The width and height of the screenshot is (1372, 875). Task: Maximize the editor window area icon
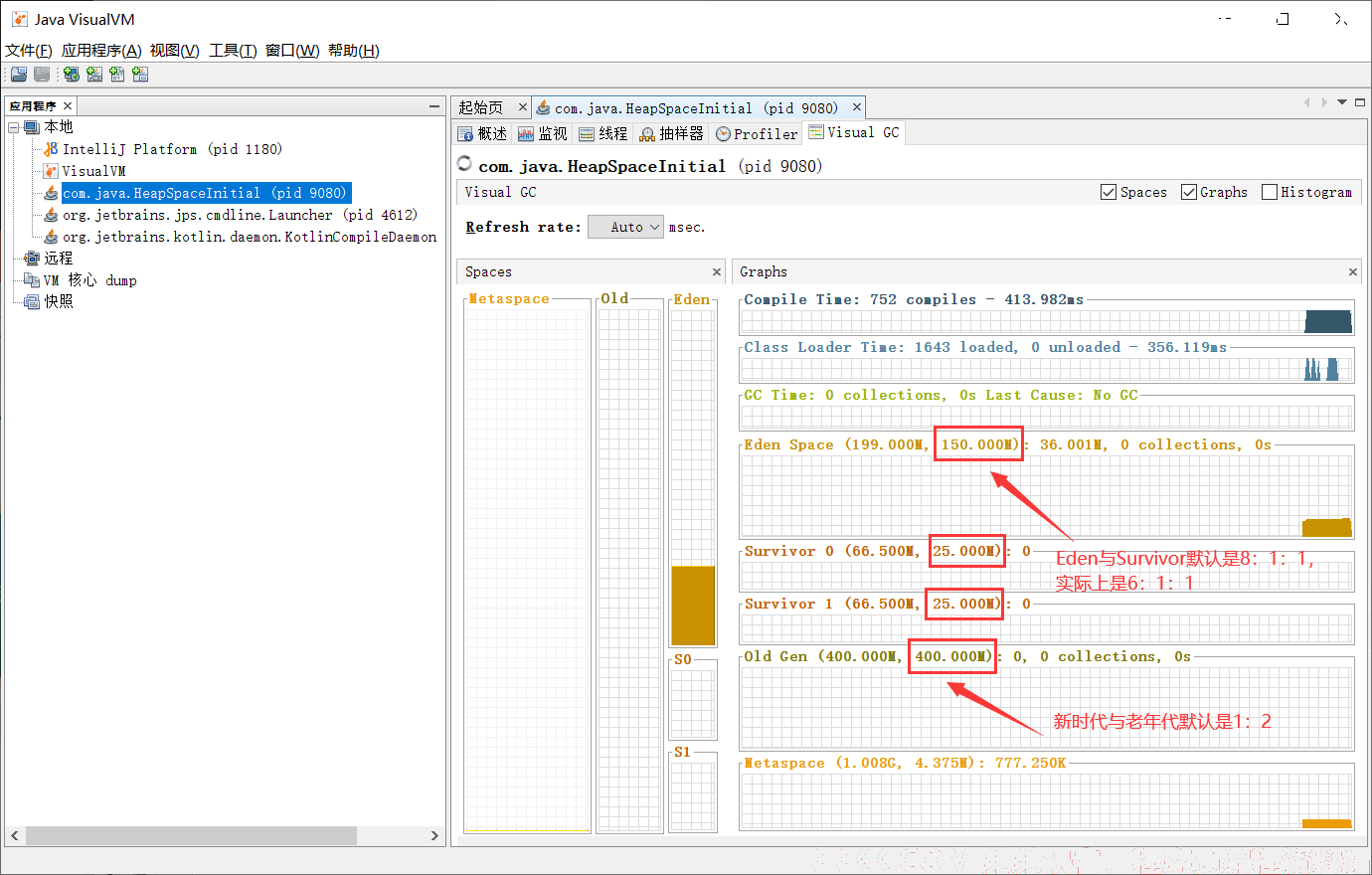(1360, 102)
